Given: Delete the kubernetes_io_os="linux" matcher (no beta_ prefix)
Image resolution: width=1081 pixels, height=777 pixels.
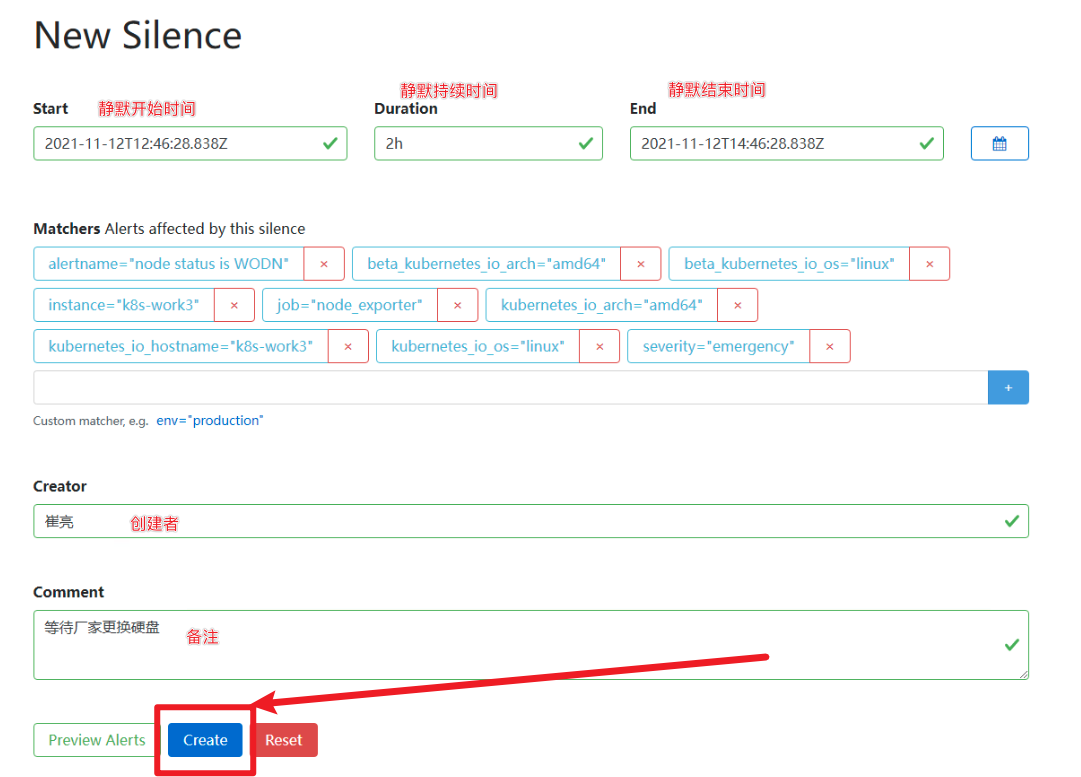Looking at the screenshot, I should (599, 347).
